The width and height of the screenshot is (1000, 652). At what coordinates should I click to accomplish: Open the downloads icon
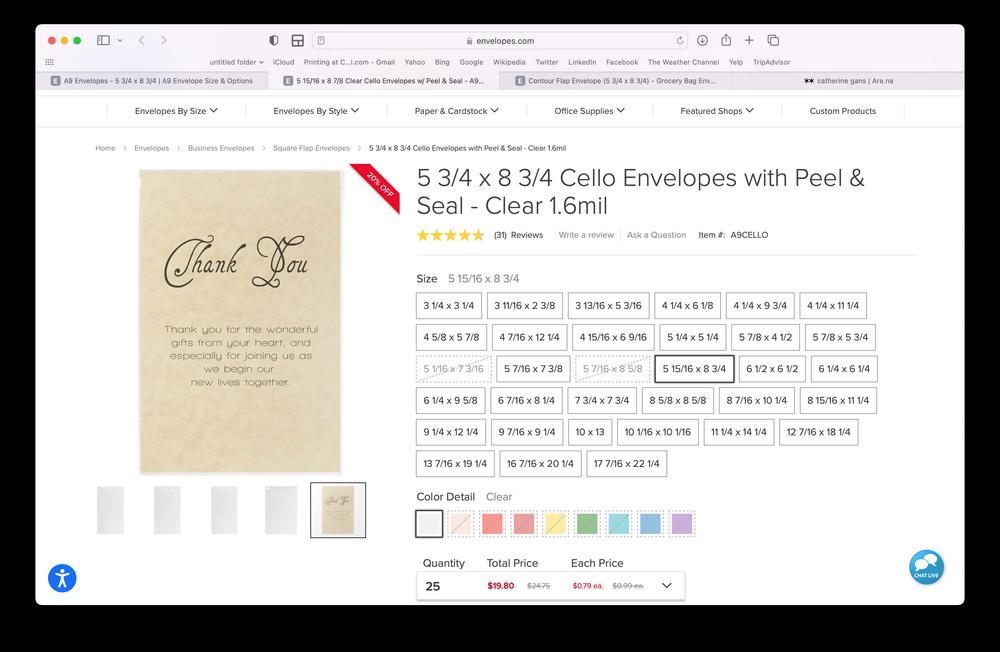702,40
